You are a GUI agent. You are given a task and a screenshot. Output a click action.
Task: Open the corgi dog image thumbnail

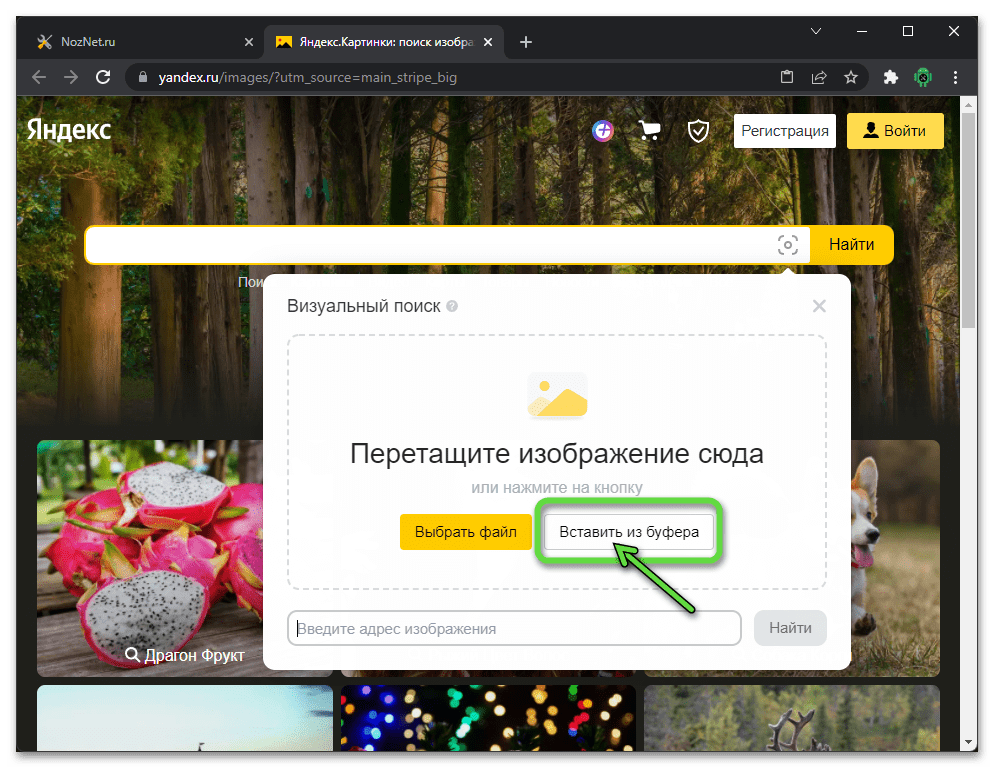coord(895,558)
